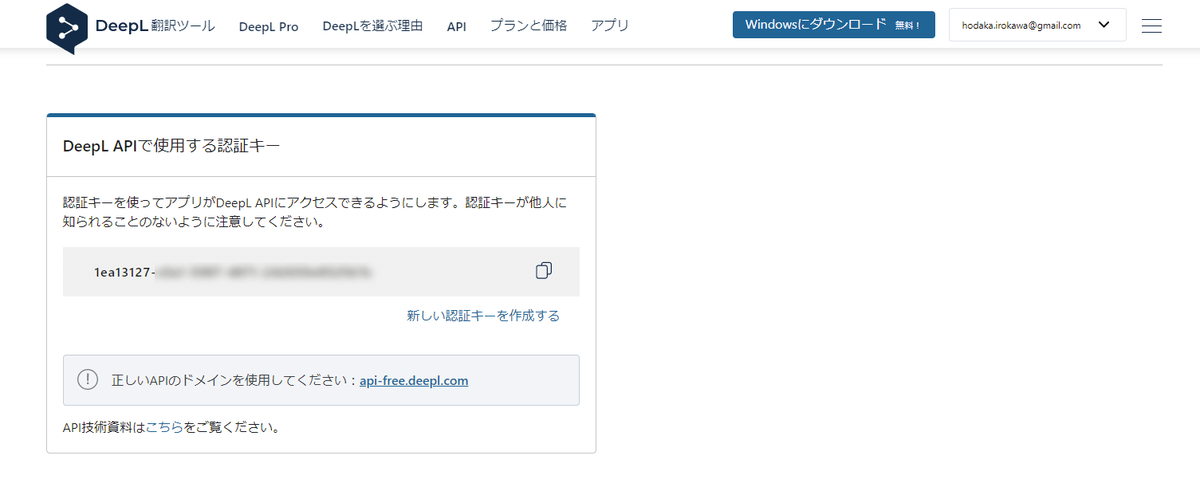Open the hamburger menu icon
This screenshot has height=487, width=1200.
point(1151,26)
